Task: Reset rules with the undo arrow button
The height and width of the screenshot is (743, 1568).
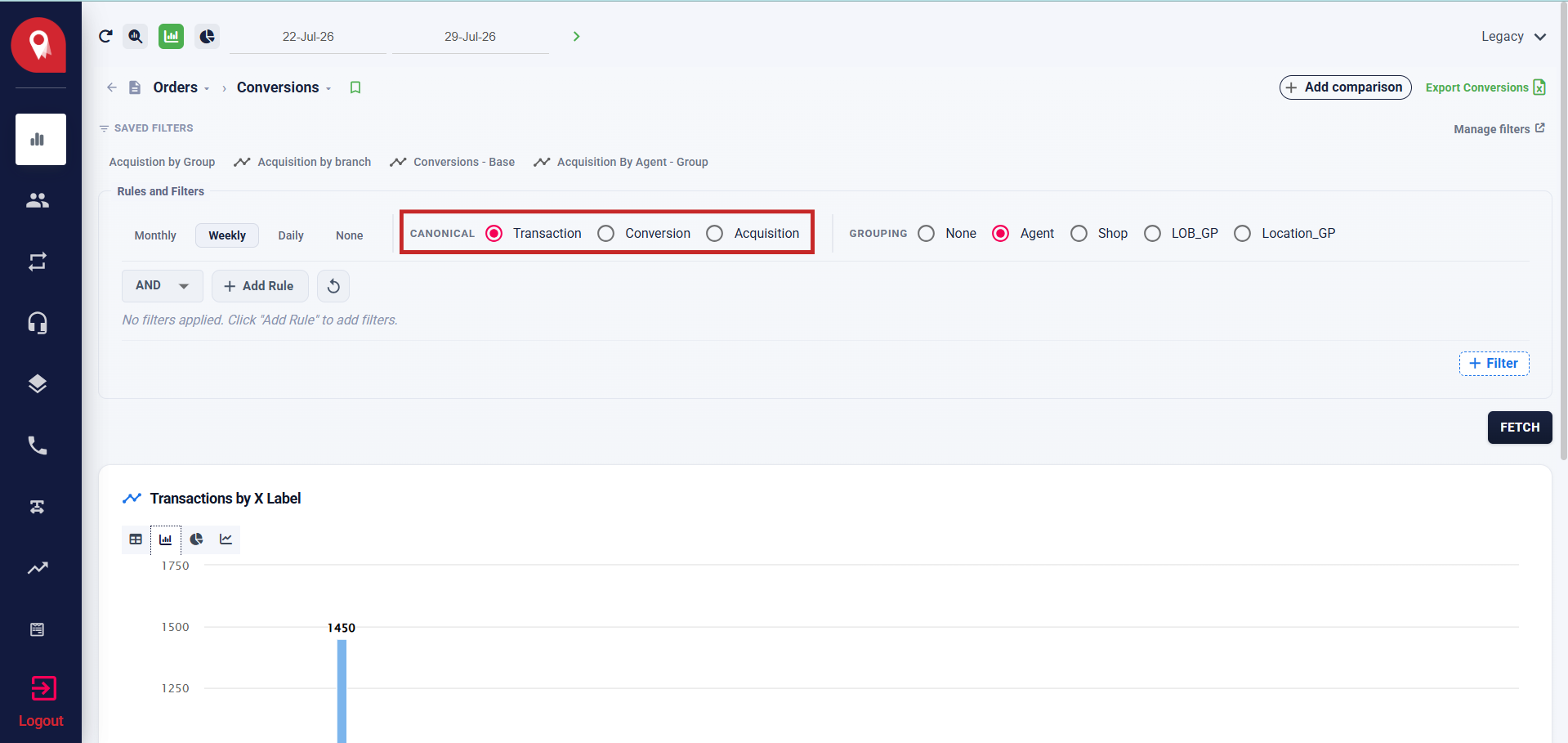Action: (333, 286)
